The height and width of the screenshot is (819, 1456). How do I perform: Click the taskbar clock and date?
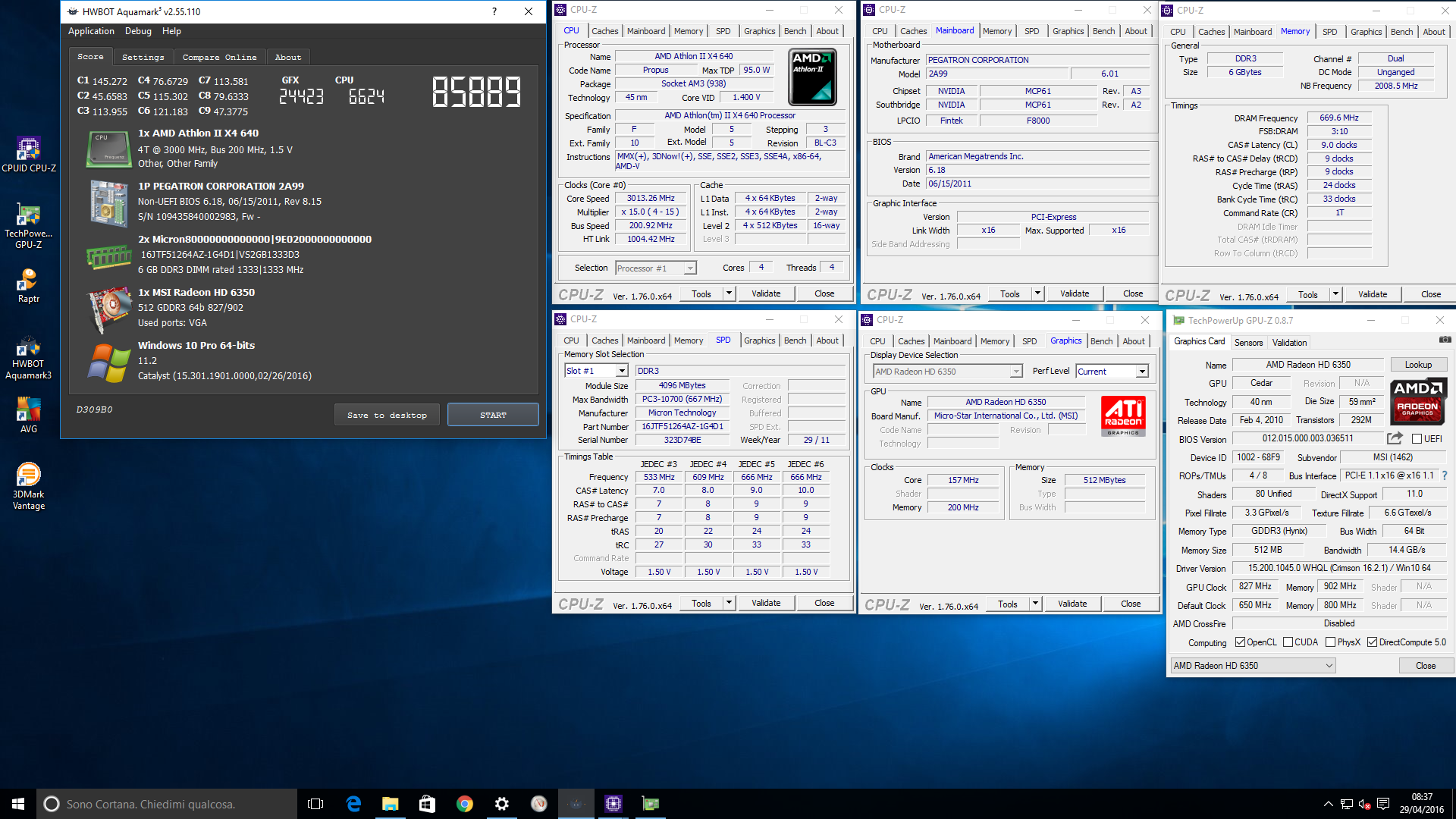tap(1422, 804)
